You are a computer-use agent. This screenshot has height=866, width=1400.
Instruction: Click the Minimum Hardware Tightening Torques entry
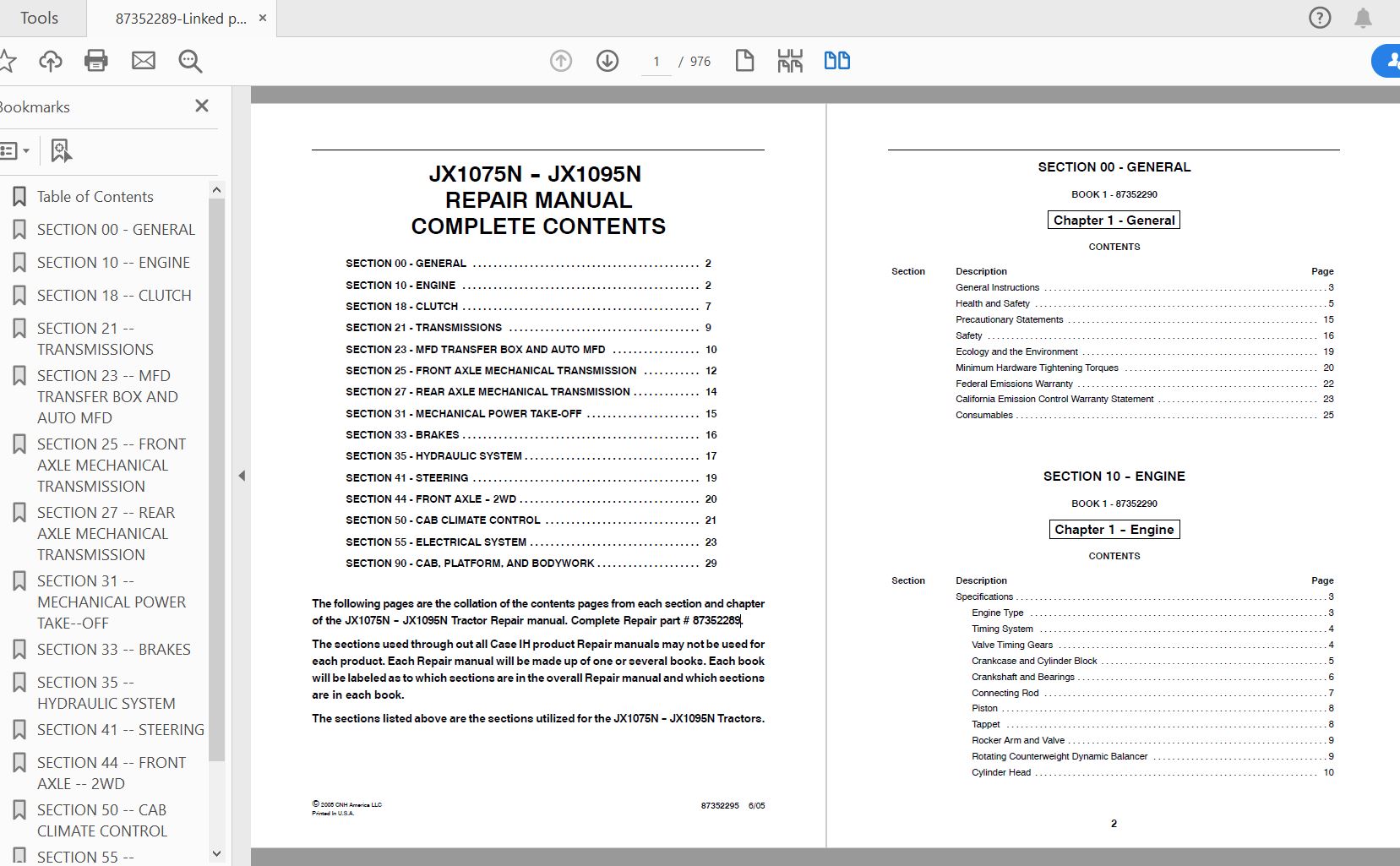[1145, 368]
